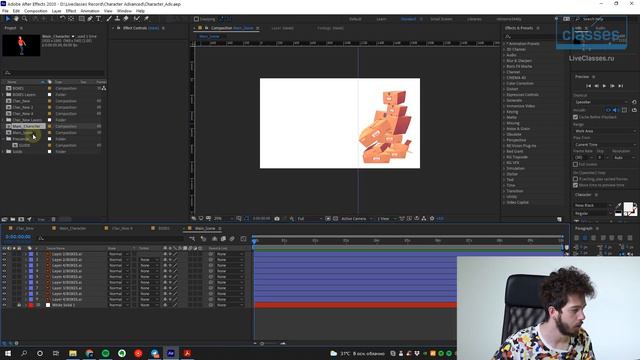Play the preview with the play button

[x=604, y=86]
